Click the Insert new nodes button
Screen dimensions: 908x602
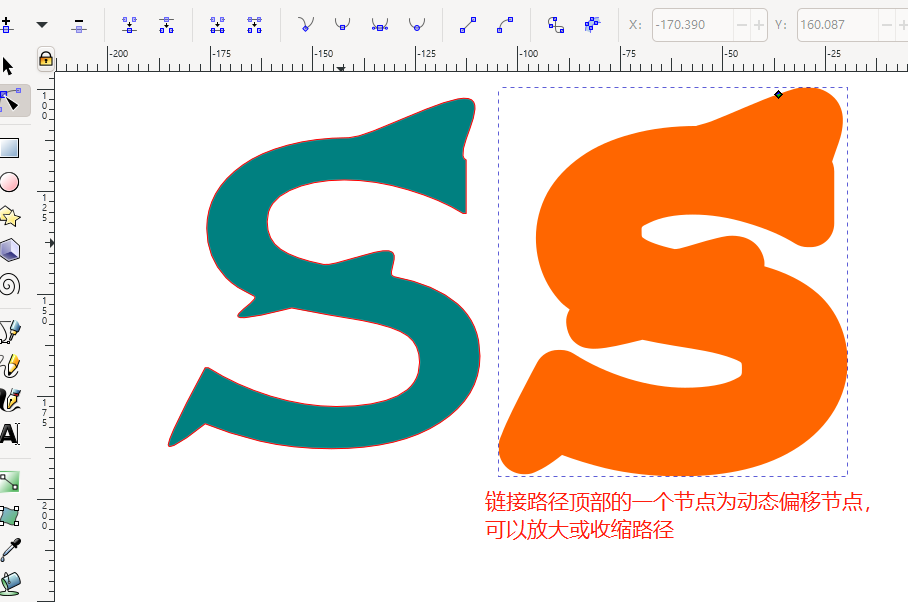point(5,25)
